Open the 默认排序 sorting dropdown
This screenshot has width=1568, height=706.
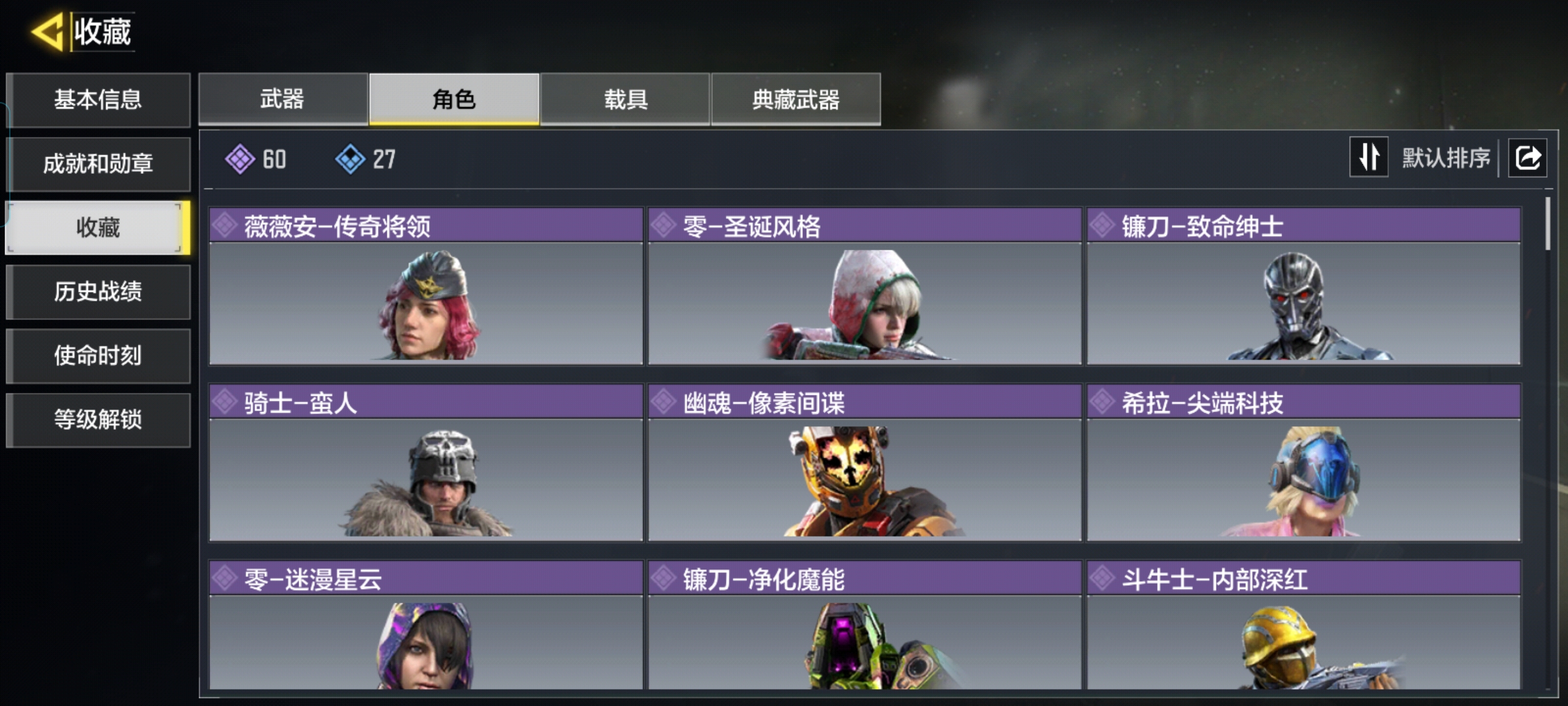[1446, 158]
